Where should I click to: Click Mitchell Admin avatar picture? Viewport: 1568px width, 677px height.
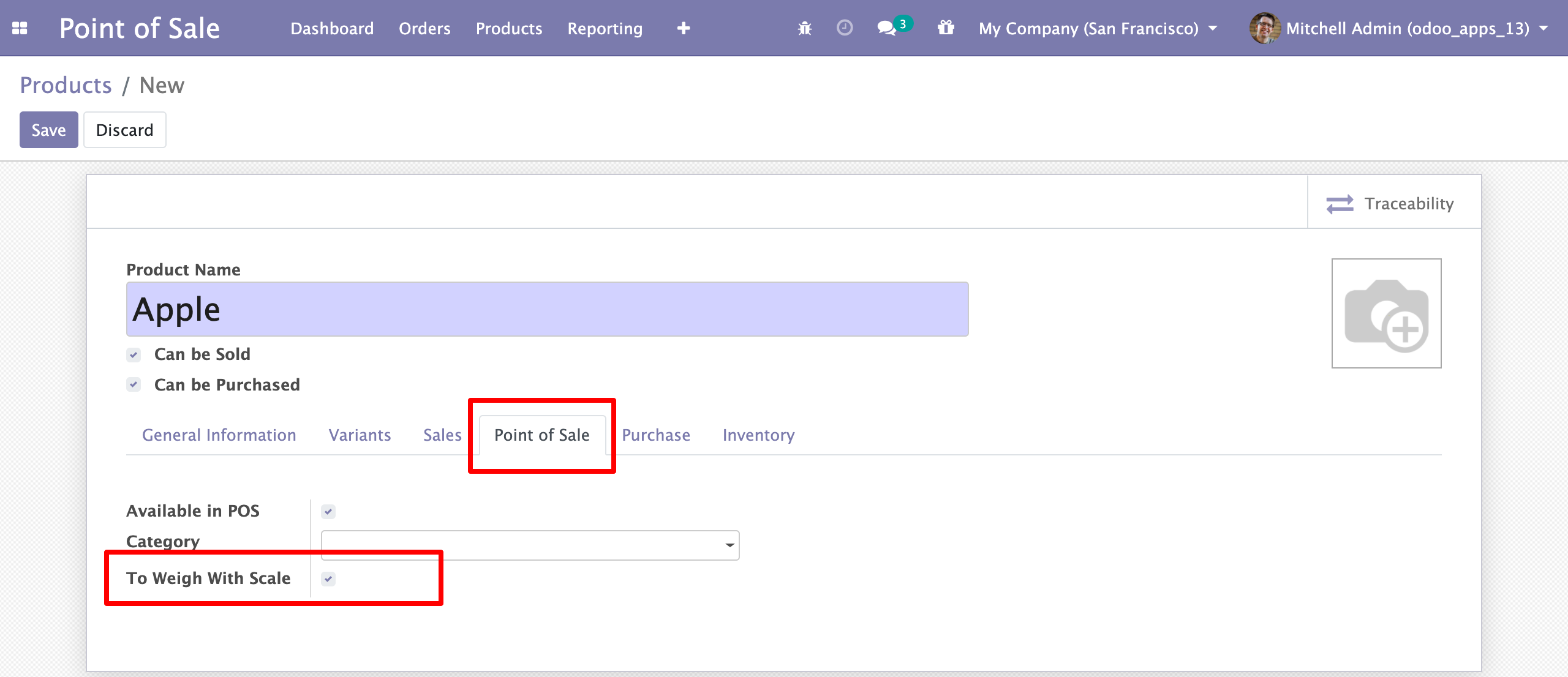click(1264, 28)
